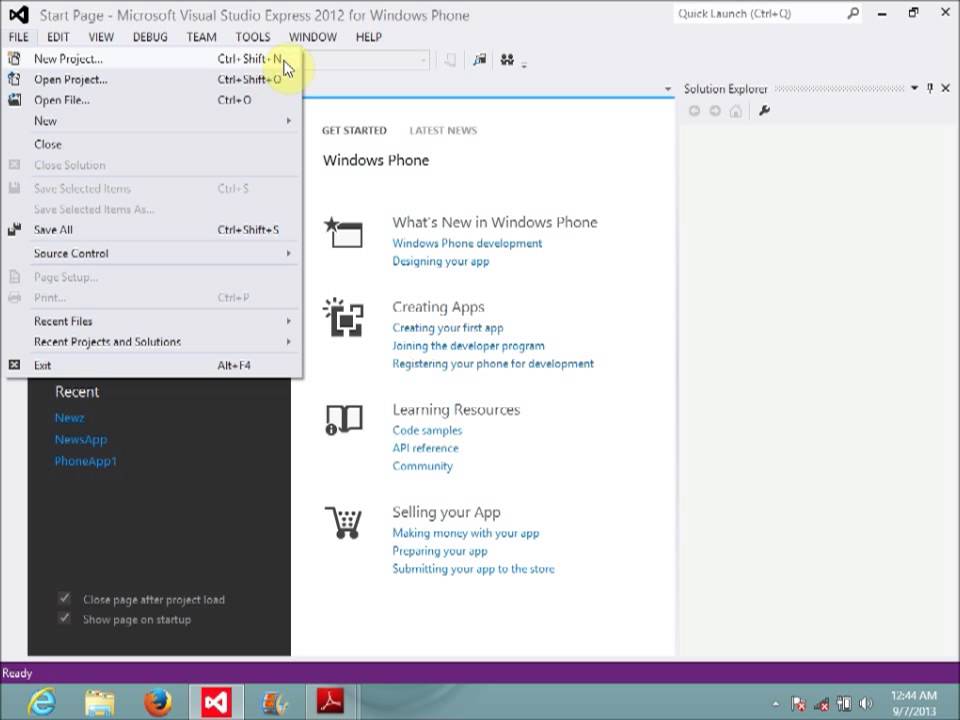Click Exit in the File menu
This screenshot has width=960, height=720.
pos(153,366)
